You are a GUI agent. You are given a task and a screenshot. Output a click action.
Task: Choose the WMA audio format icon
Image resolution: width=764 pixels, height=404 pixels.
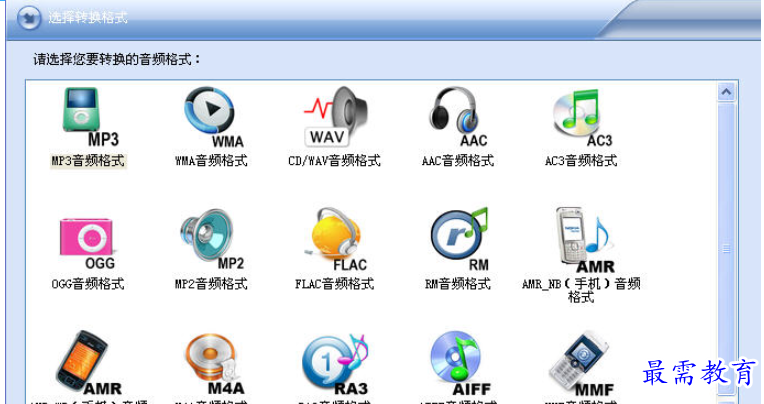[213, 117]
